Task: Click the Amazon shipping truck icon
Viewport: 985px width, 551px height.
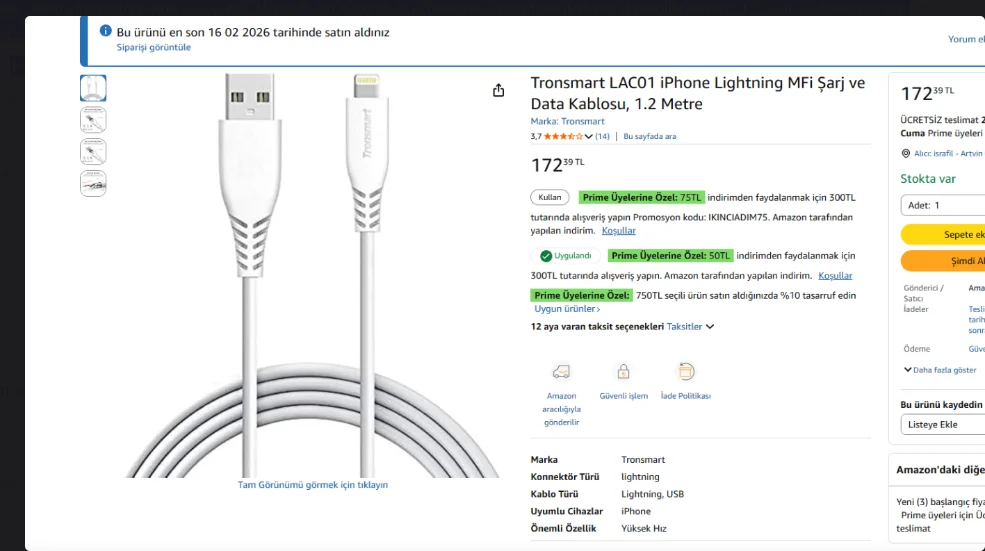Action: coord(561,372)
